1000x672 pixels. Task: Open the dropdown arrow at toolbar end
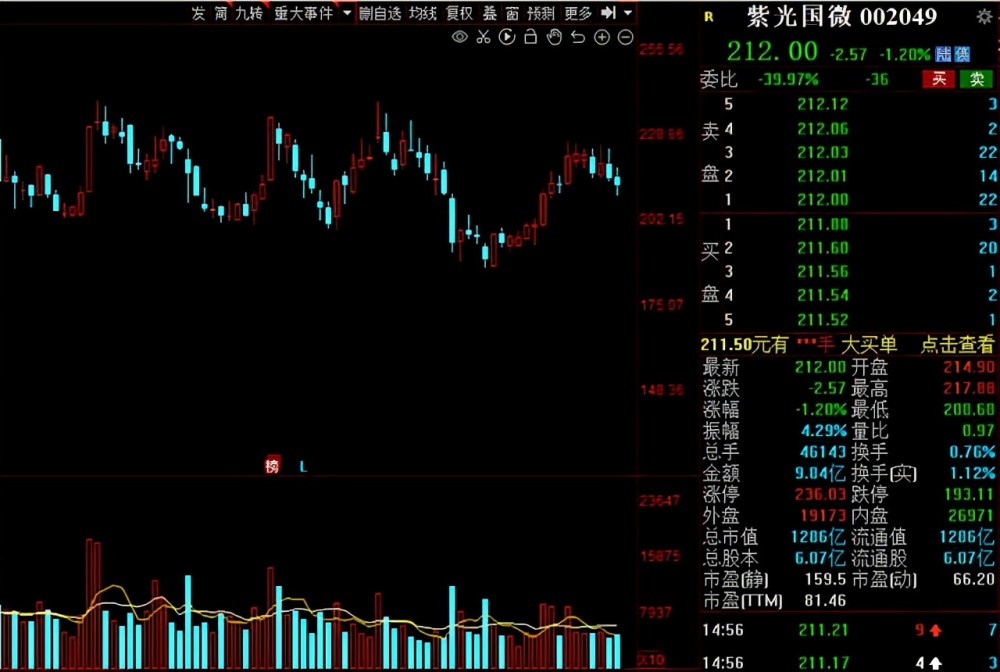pos(628,12)
